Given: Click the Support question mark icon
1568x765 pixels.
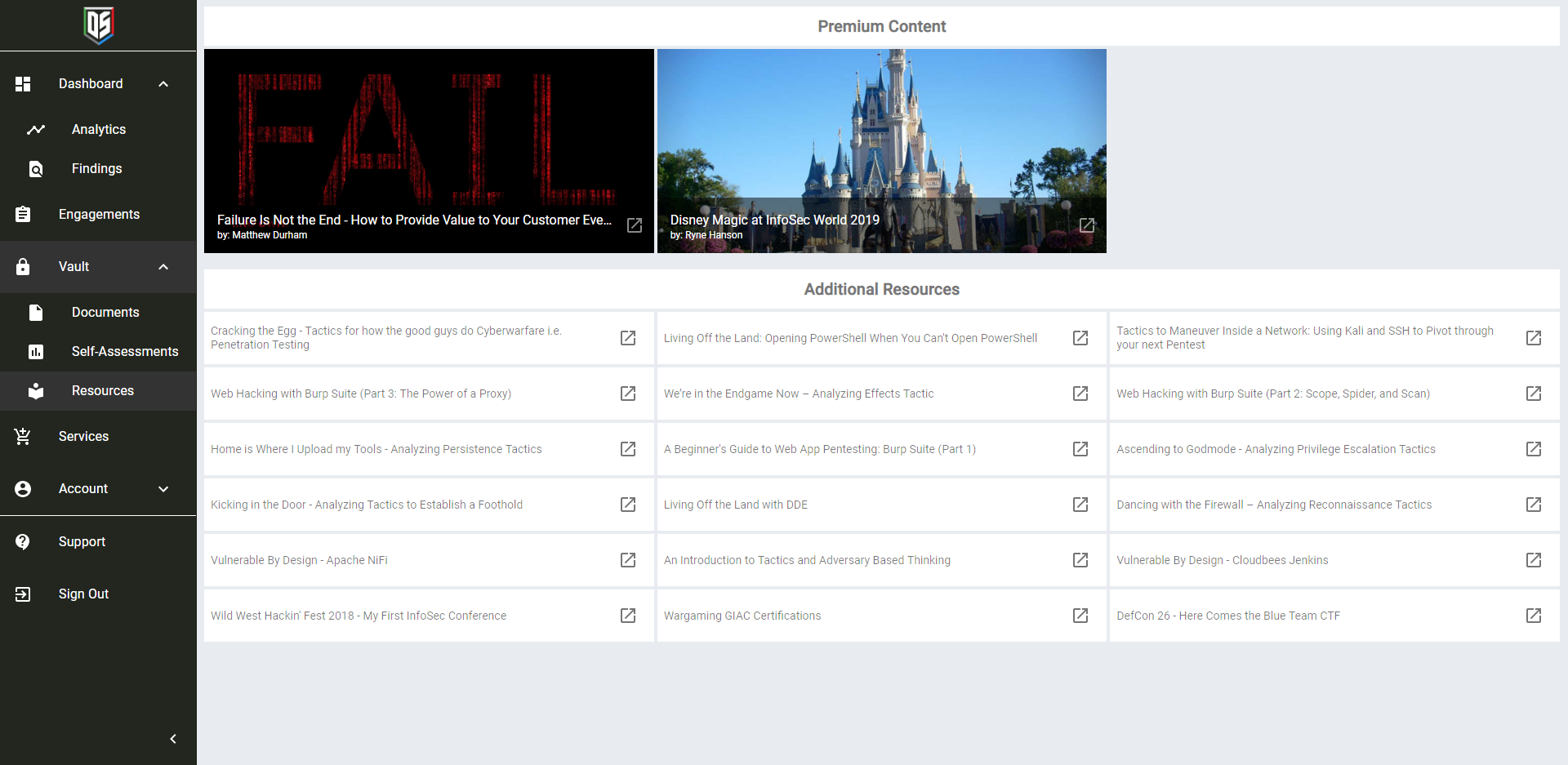Looking at the screenshot, I should click(23, 542).
